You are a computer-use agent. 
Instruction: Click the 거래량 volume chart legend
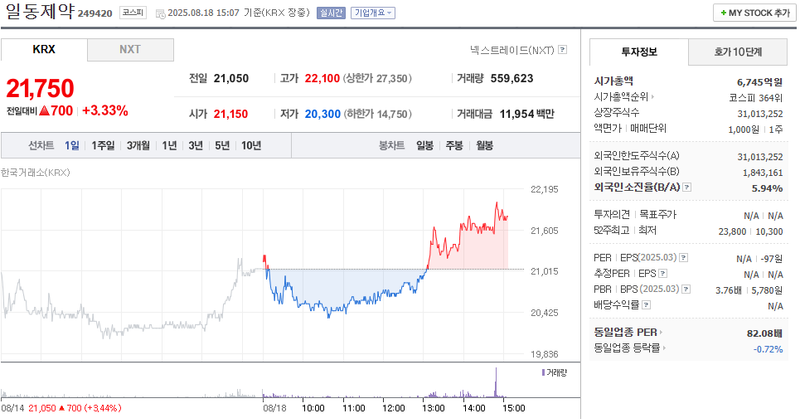pyautogui.click(x=554, y=373)
